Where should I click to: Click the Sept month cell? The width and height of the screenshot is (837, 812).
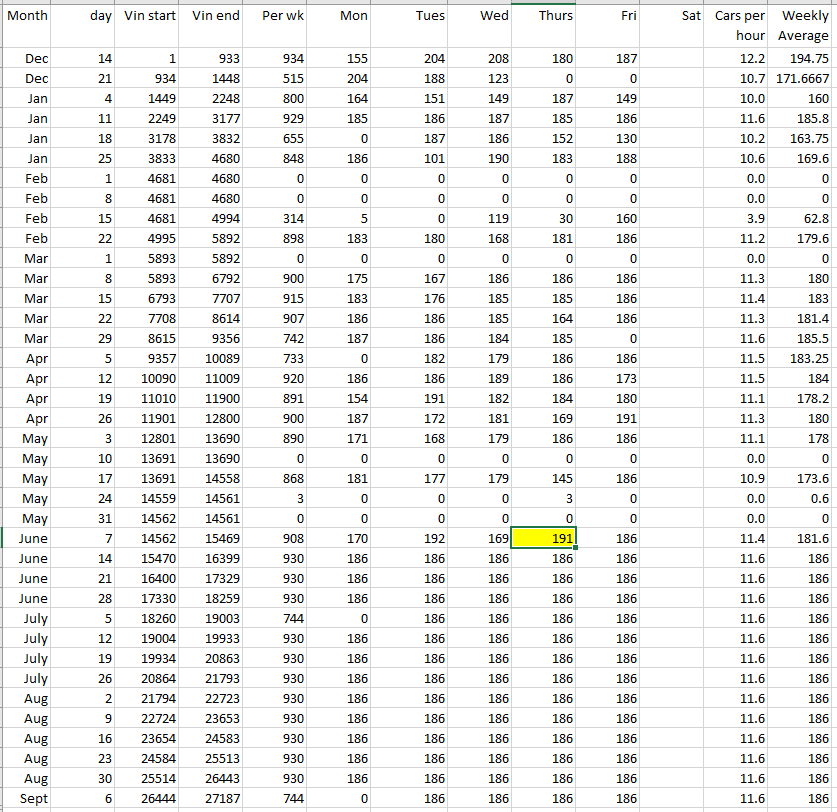point(27,798)
